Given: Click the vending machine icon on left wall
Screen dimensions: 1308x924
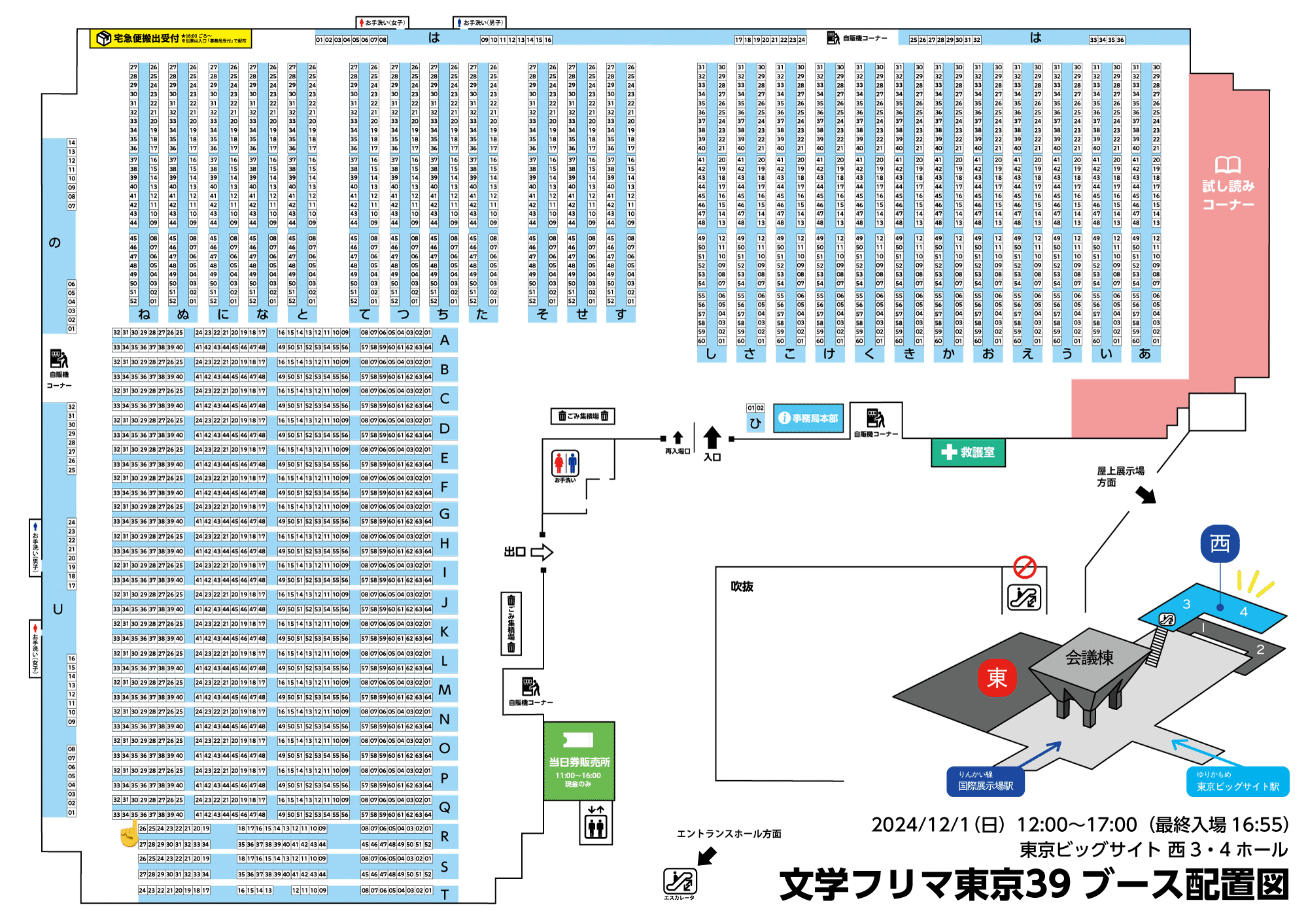Looking at the screenshot, I should 59,360.
